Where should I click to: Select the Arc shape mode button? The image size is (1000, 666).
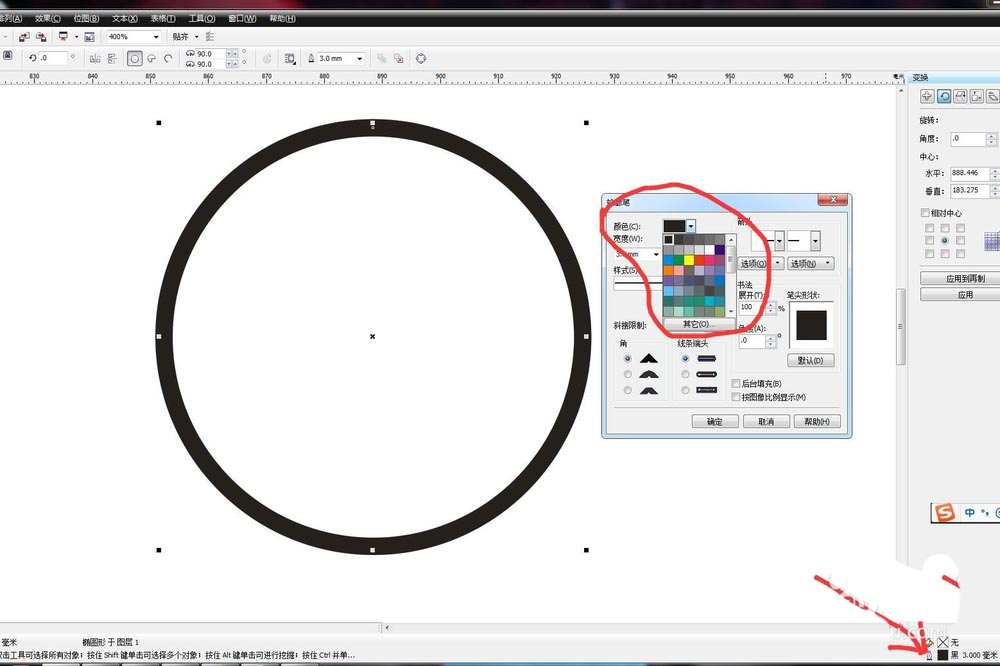click(168, 59)
